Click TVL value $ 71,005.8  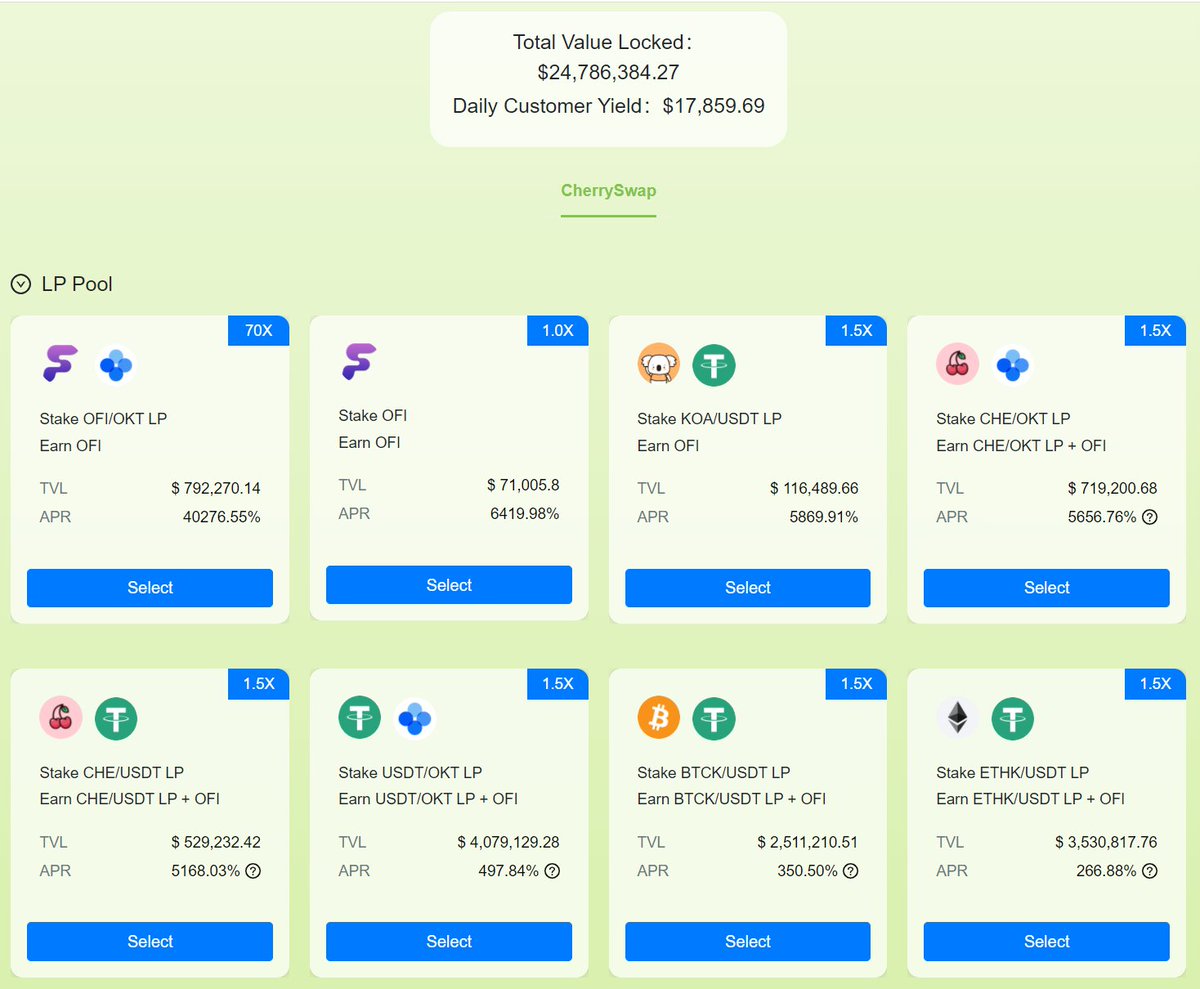click(x=523, y=486)
